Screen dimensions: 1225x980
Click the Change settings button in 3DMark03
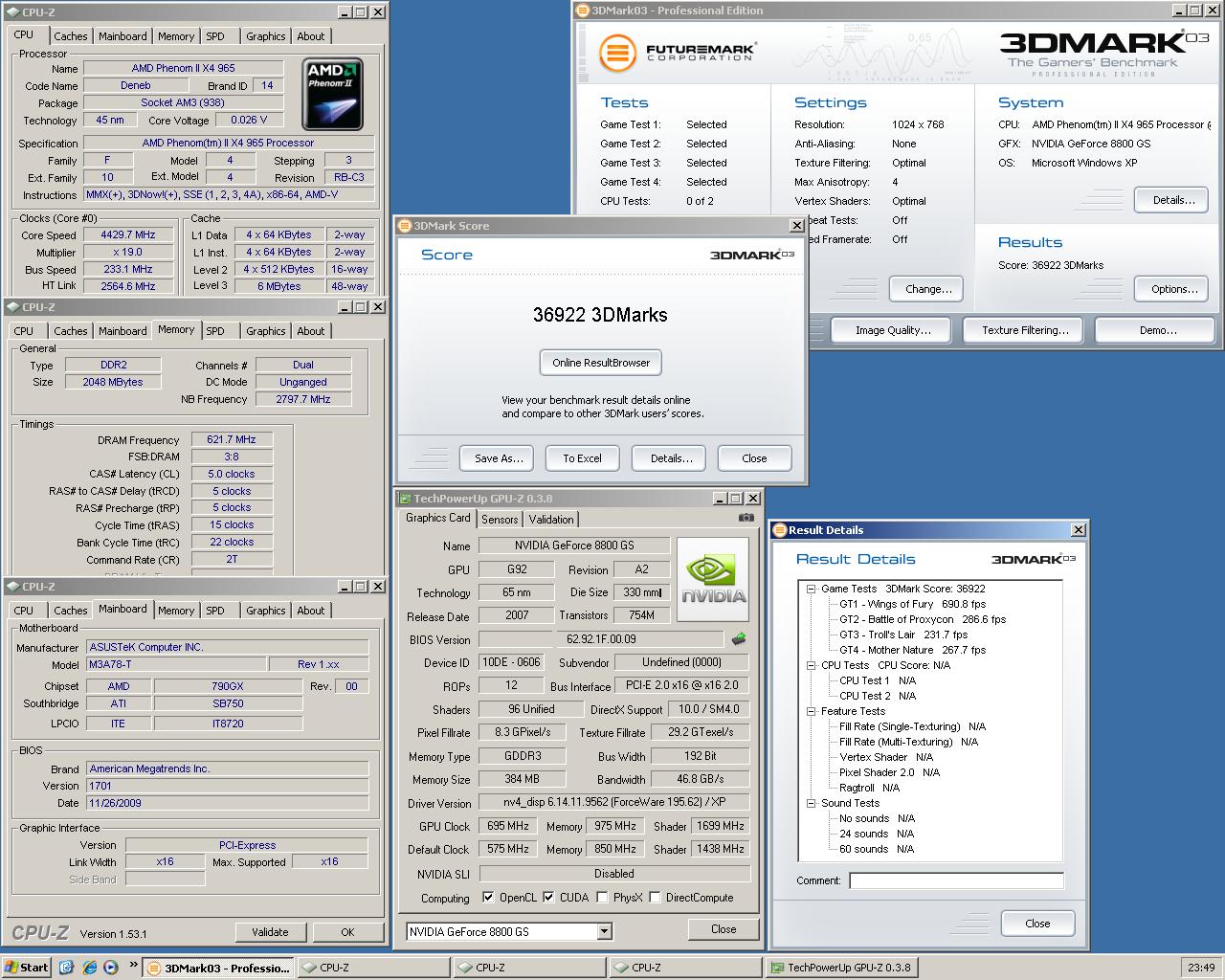point(928,289)
